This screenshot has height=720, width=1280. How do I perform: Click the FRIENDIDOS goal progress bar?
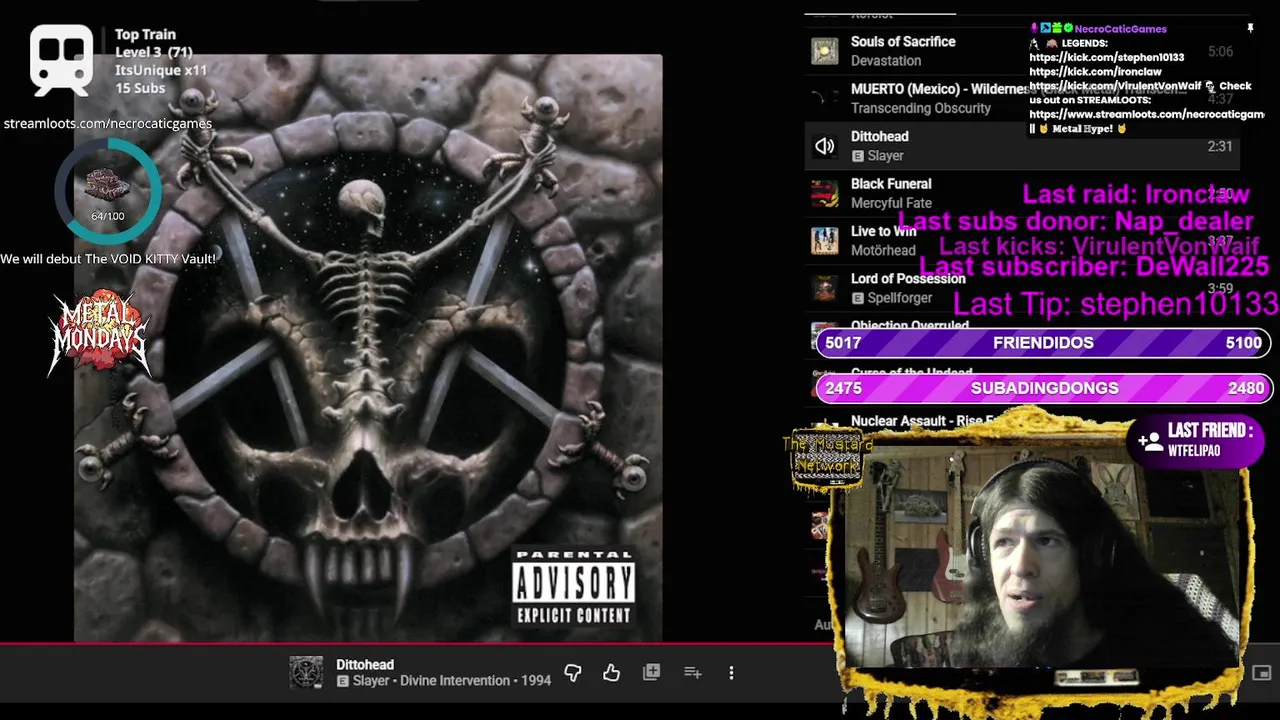point(1043,342)
